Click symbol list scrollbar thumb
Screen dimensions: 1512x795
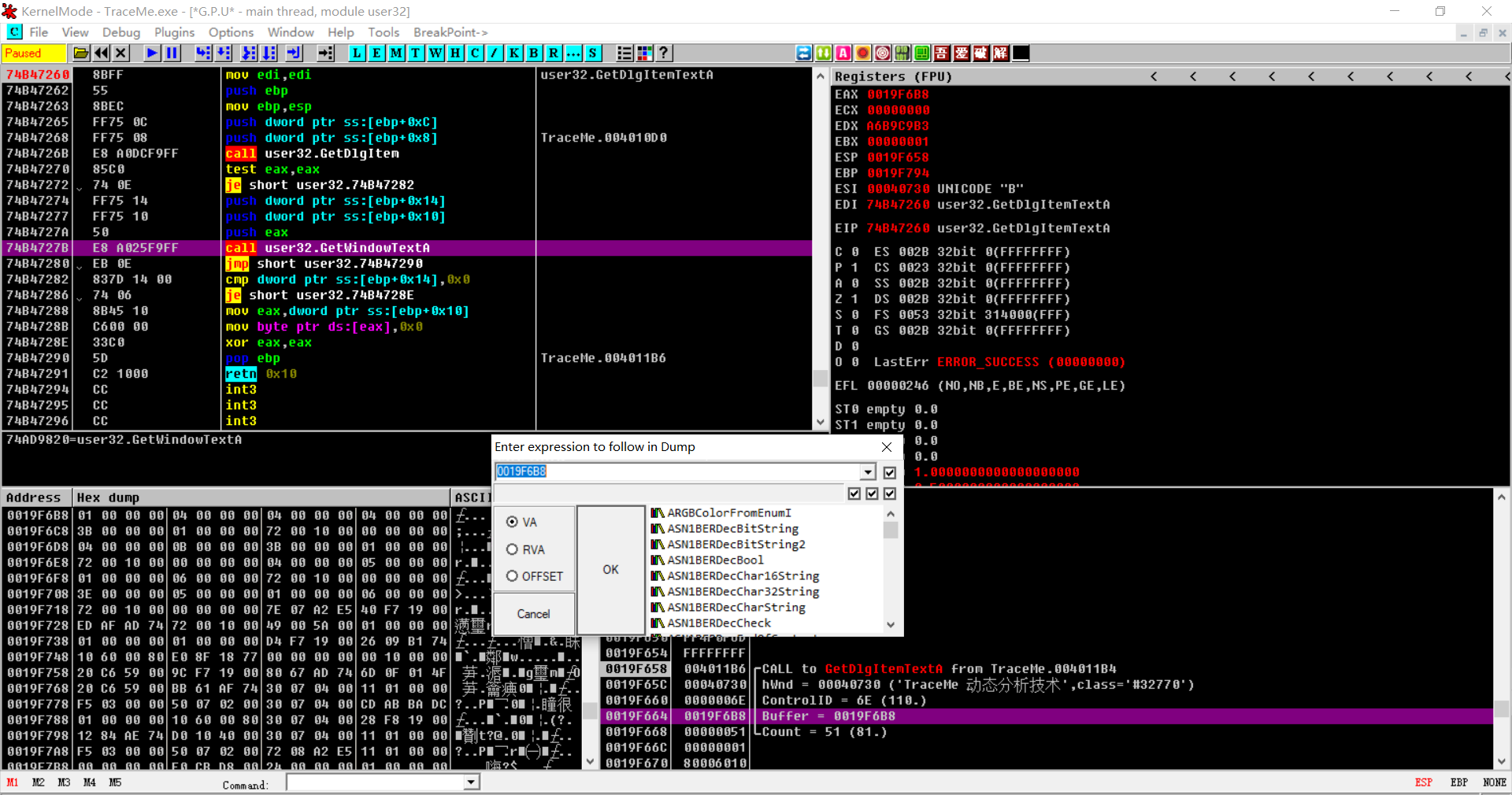coord(891,530)
